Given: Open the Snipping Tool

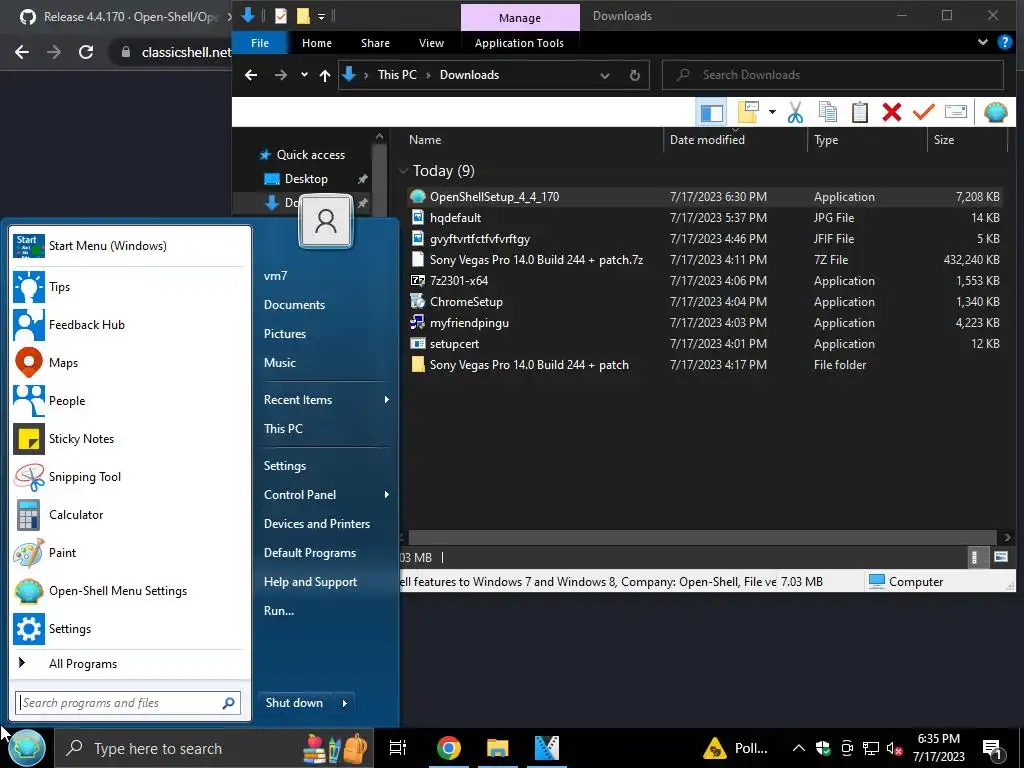Looking at the screenshot, I should [129, 477].
